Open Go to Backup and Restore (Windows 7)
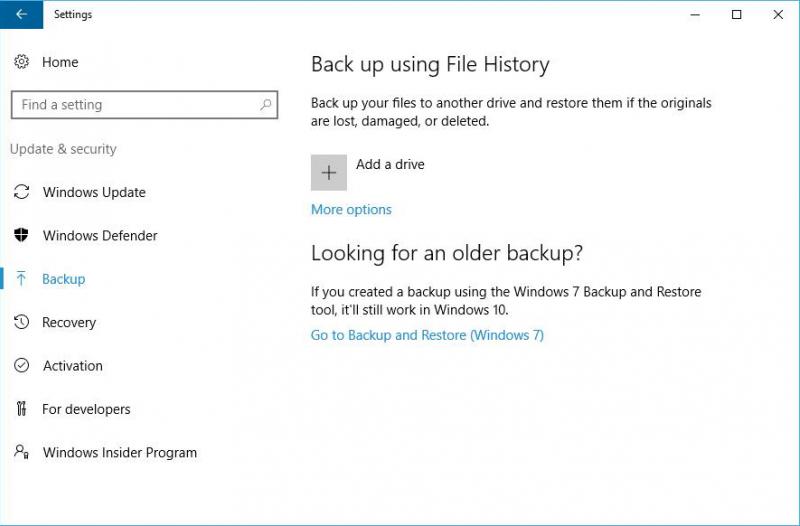The height and width of the screenshot is (526, 800). click(x=427, y=335)
